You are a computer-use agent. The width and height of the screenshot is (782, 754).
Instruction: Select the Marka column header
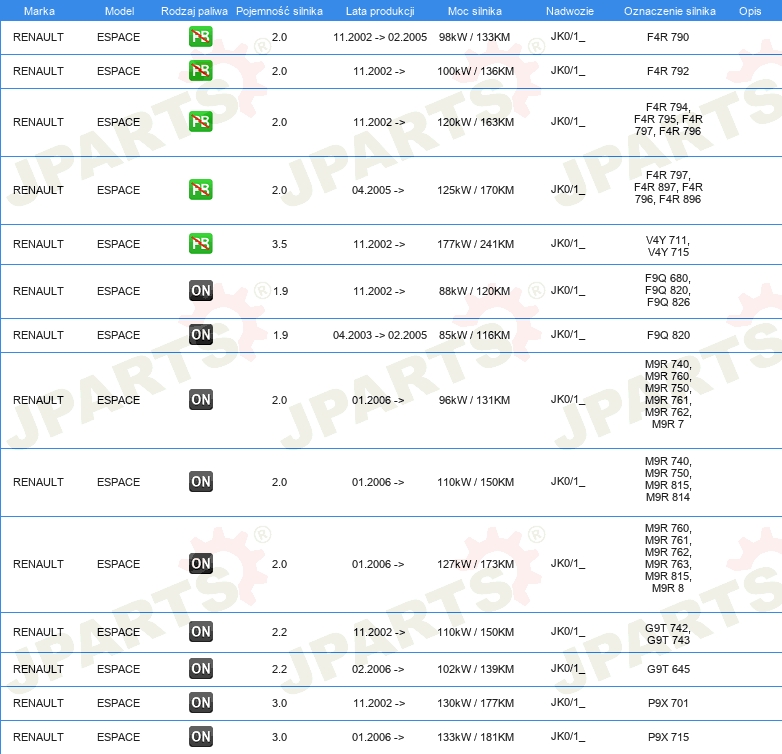tap(39, 11)
